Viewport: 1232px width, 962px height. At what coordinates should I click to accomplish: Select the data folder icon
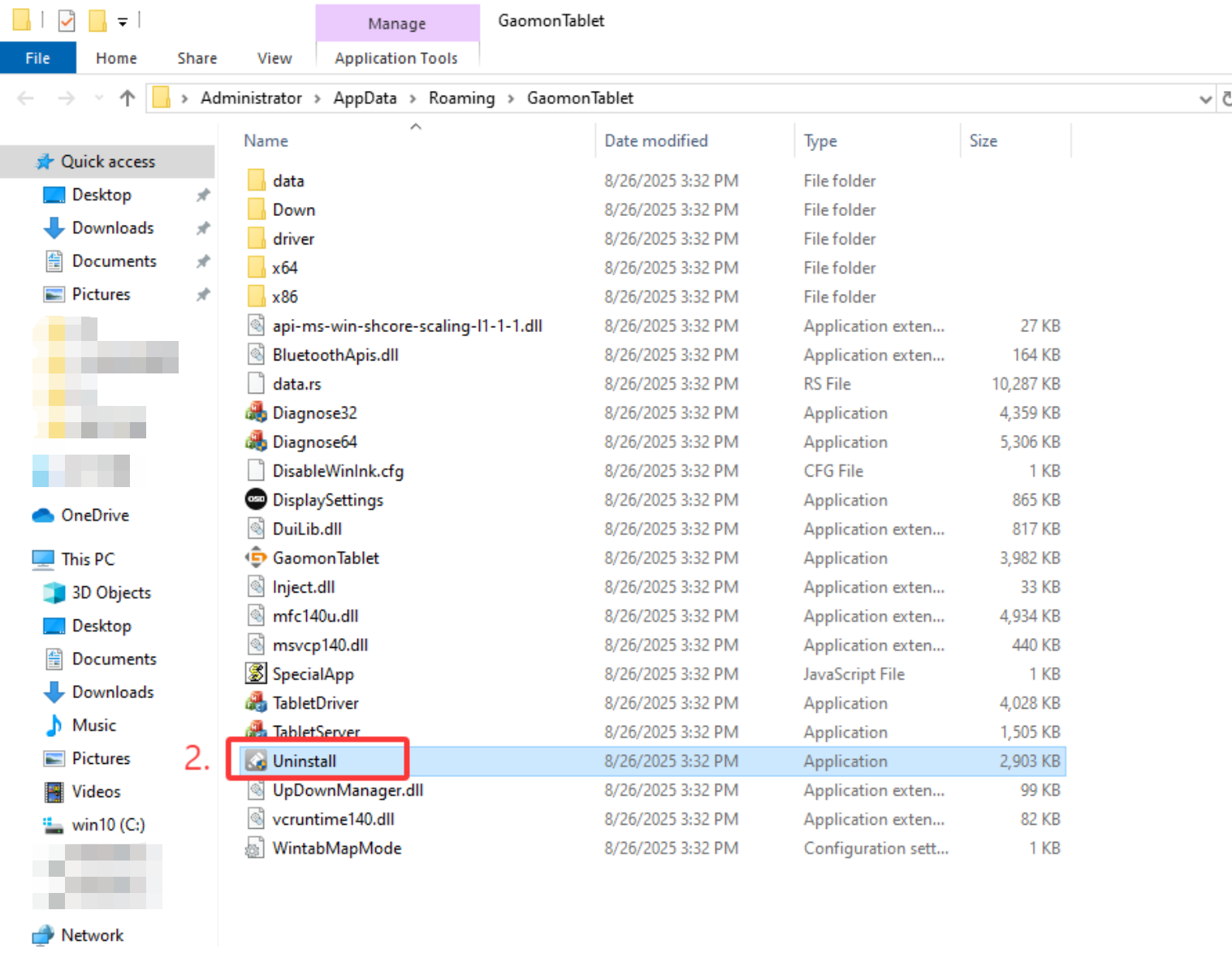256,180
